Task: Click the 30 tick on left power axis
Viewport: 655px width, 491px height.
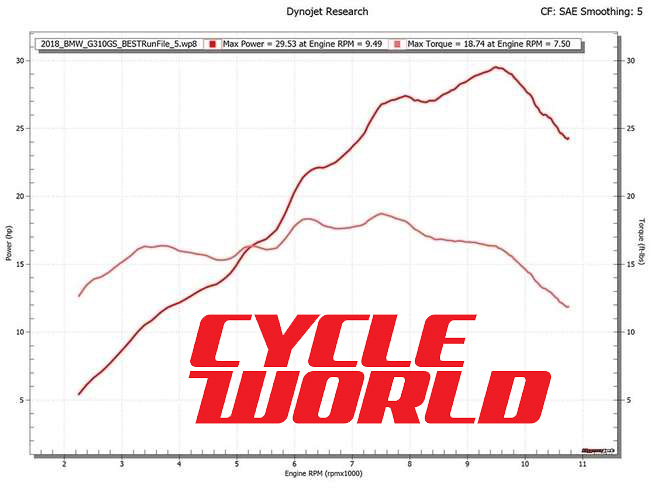Action: [x=22, y=60]
